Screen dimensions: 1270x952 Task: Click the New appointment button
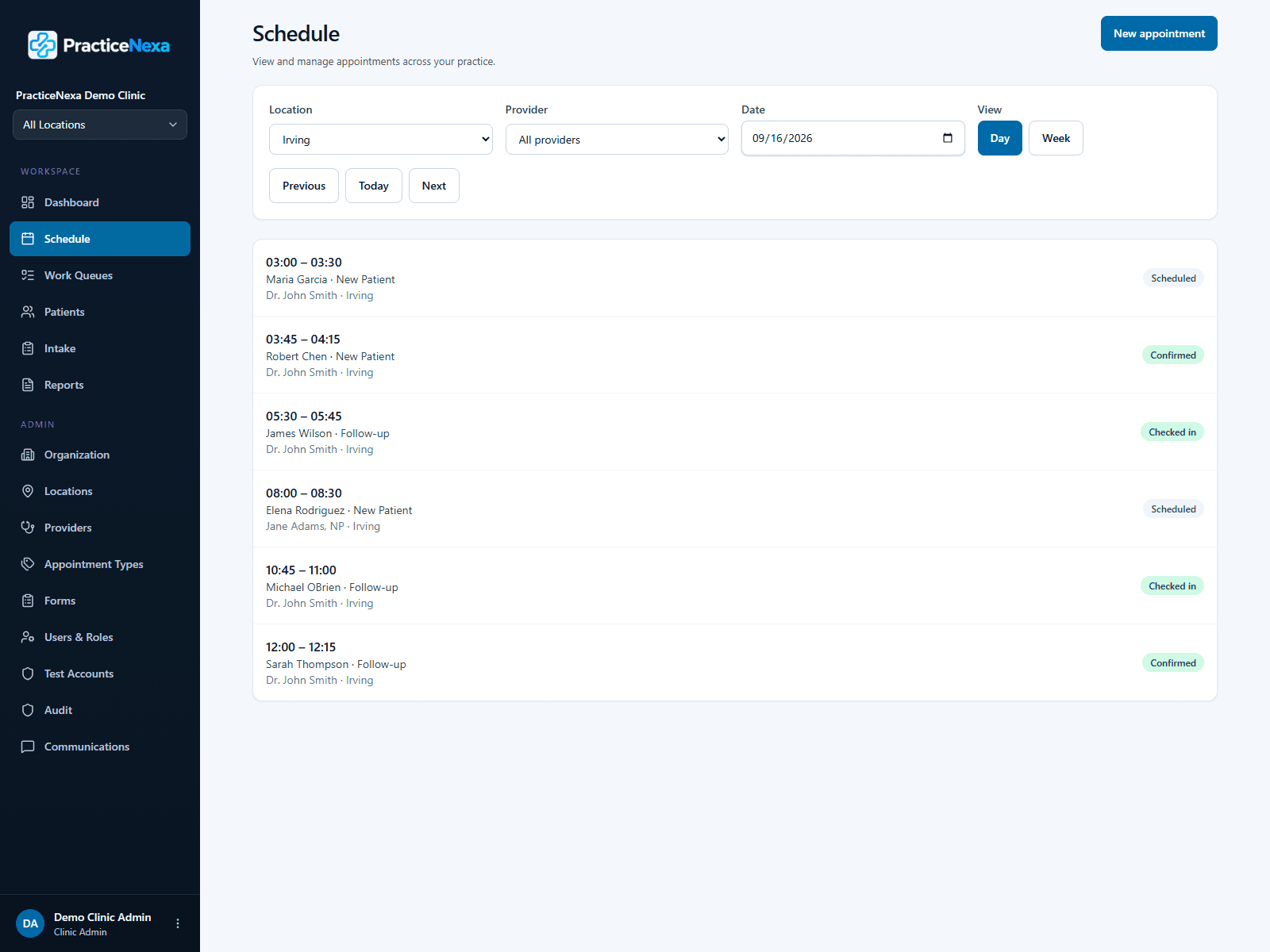(x=1159, y=33)
